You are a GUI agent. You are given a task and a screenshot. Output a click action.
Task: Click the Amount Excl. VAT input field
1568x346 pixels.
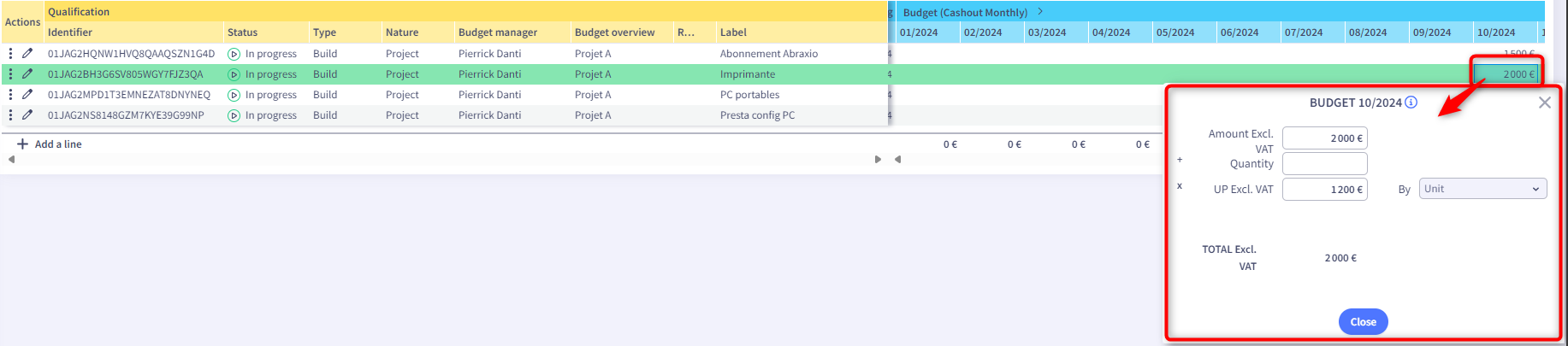1325,138
